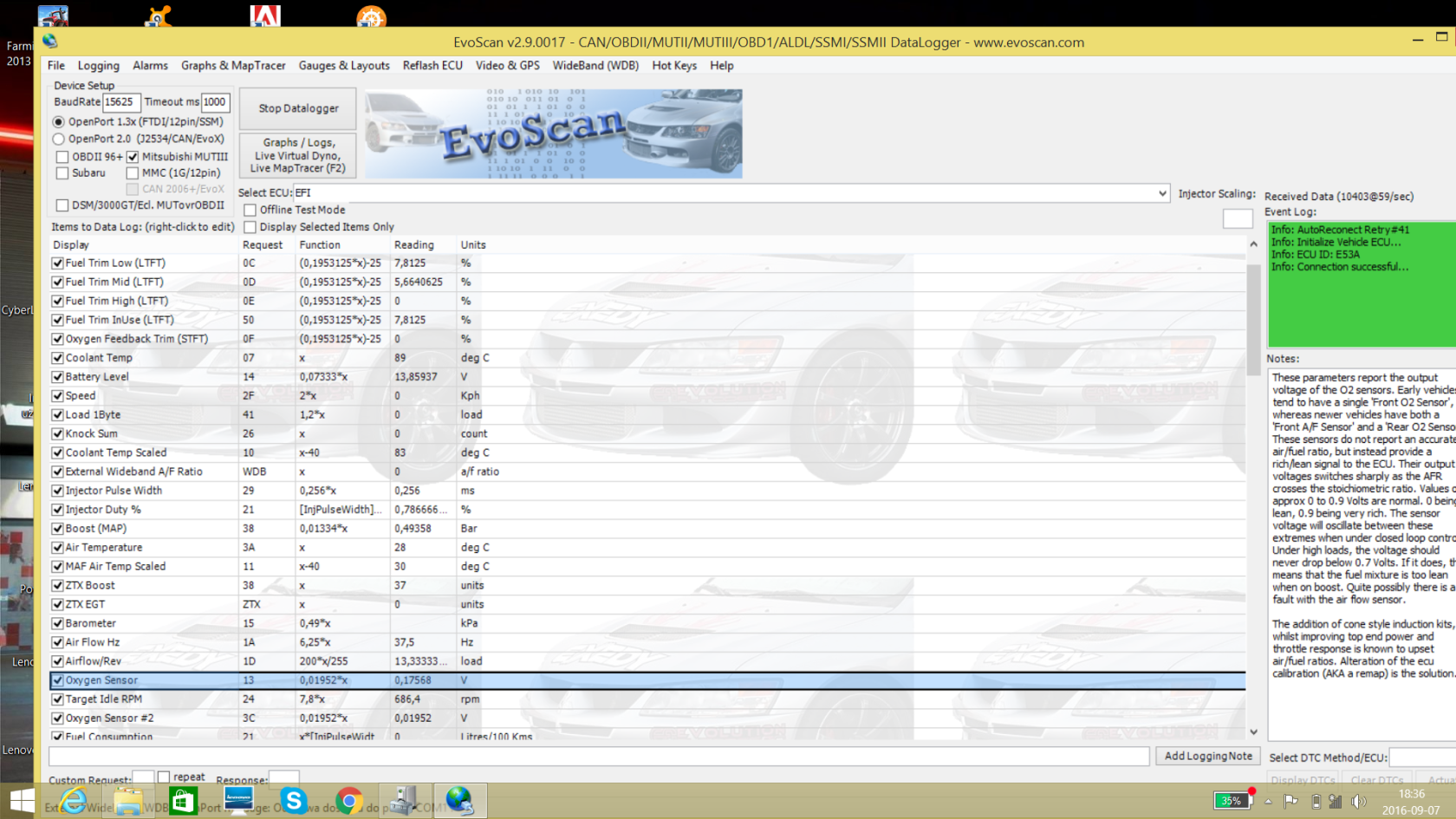This screenshot has height=819, width=1456.
Task: Open the Hot Keys menu
Action: click(674, 66)
